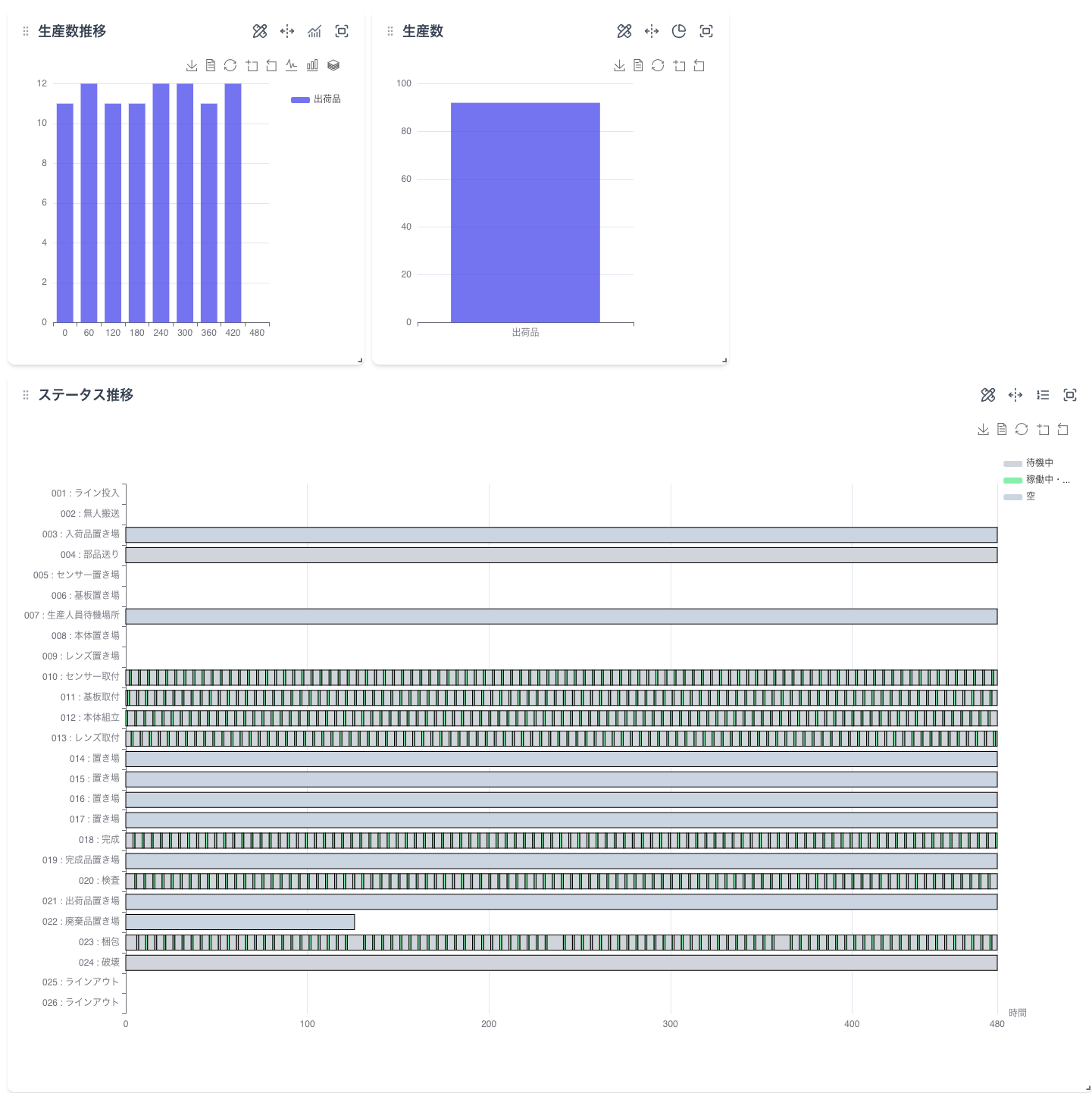This screenshot has height=1093, width=1092.
Task: Click drag handle of ステータス推移 panel
Action: coord(26,395)
